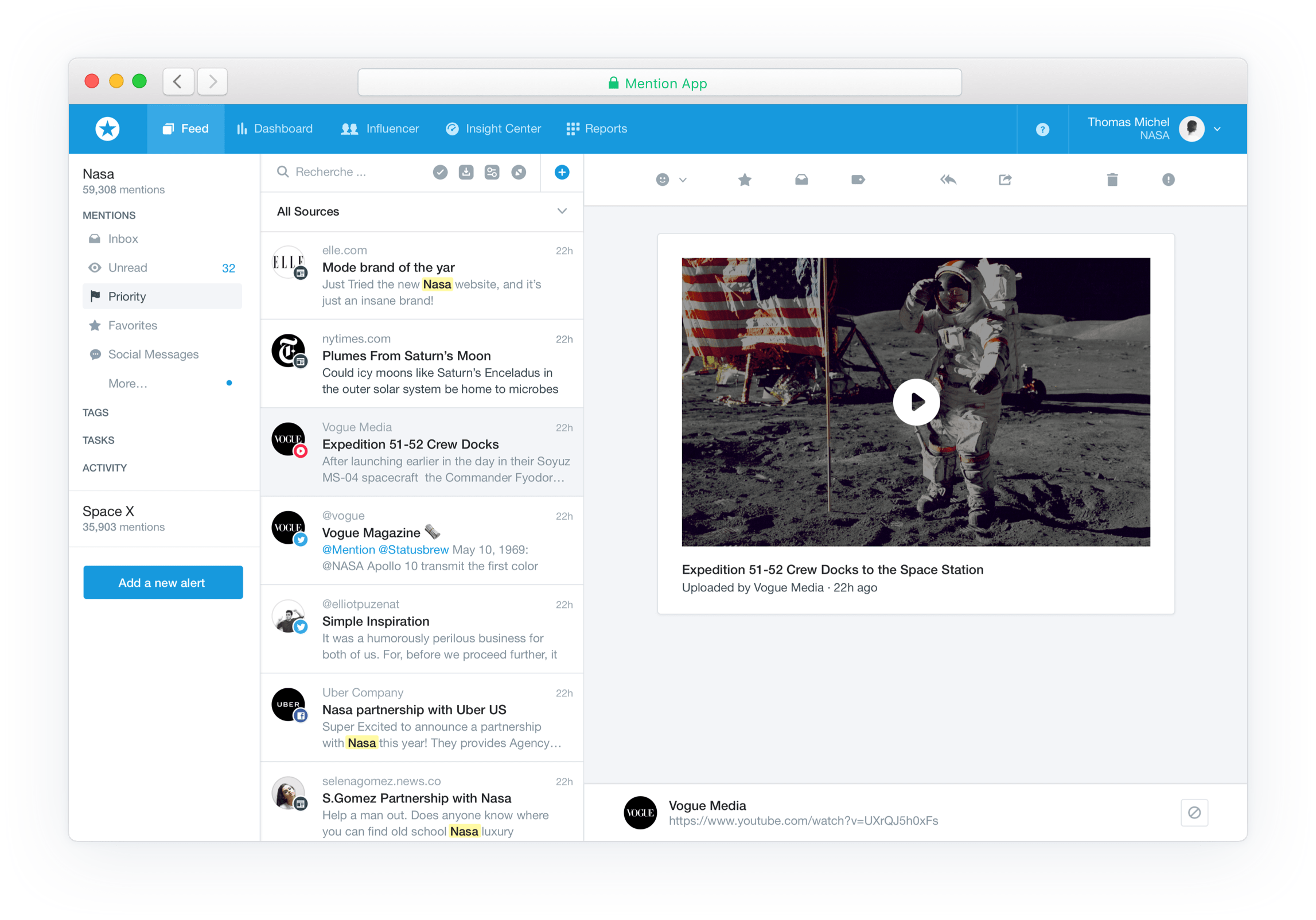Open the Dashboard tab

pos(275,128)
